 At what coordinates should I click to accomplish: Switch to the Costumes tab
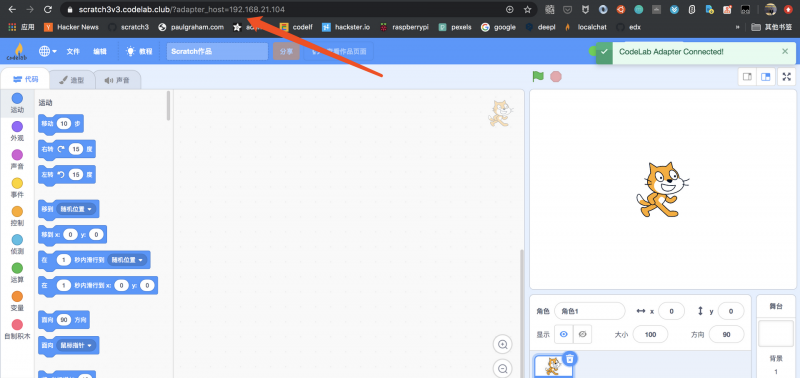coord(71,80)
